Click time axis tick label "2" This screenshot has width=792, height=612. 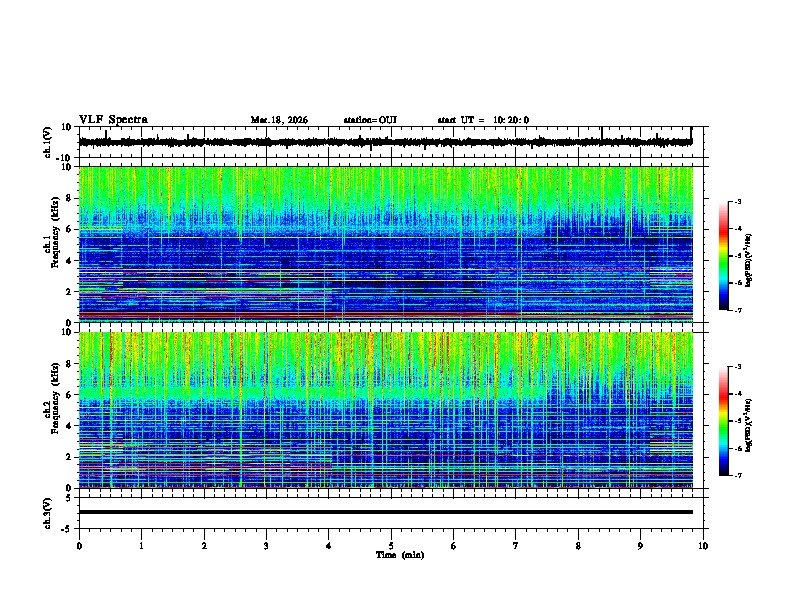pyautogui.click(x=204, y=546)
